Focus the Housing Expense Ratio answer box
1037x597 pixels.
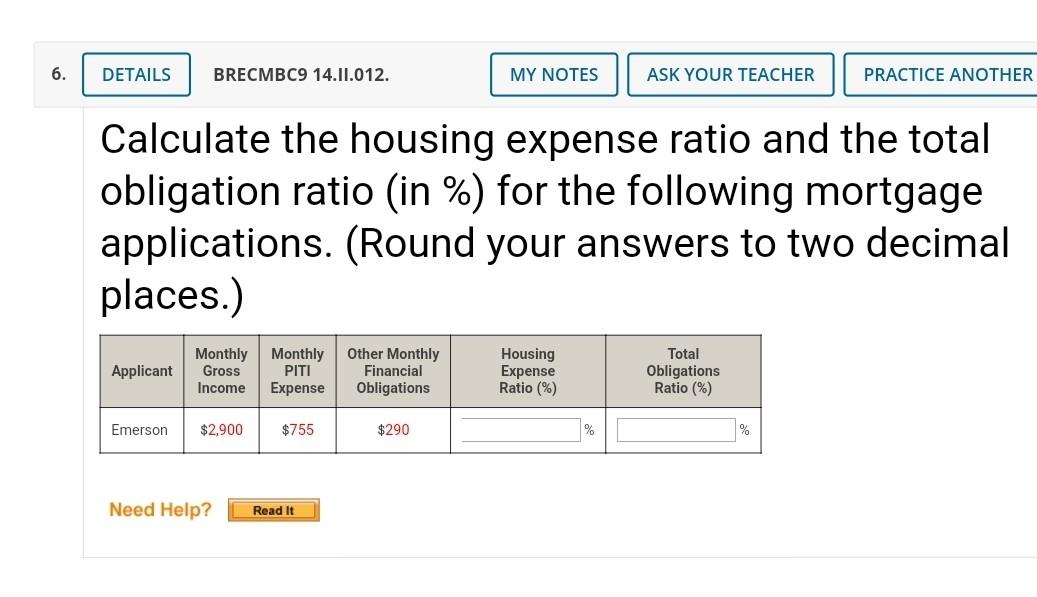pos(520,430)
